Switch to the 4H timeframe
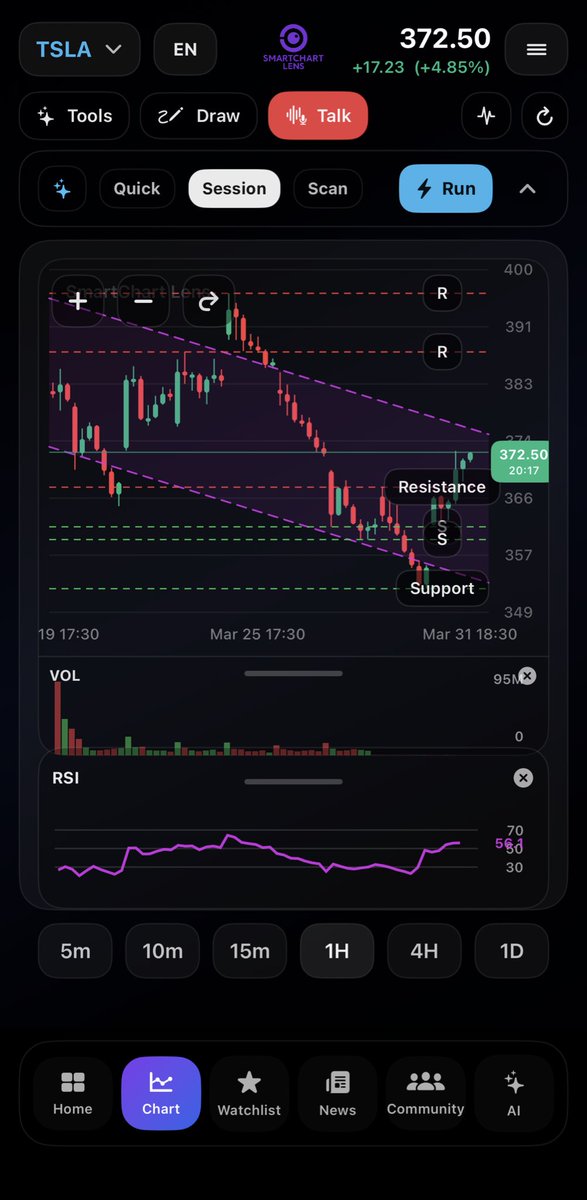Viewport: 587px width, 1200px height. (424, 950)
